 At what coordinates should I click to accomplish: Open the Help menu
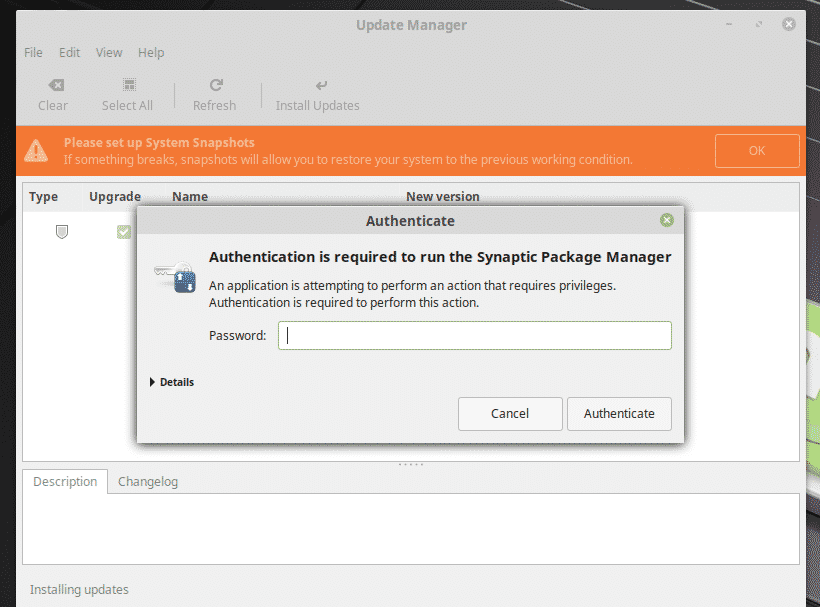pos(150,52)
